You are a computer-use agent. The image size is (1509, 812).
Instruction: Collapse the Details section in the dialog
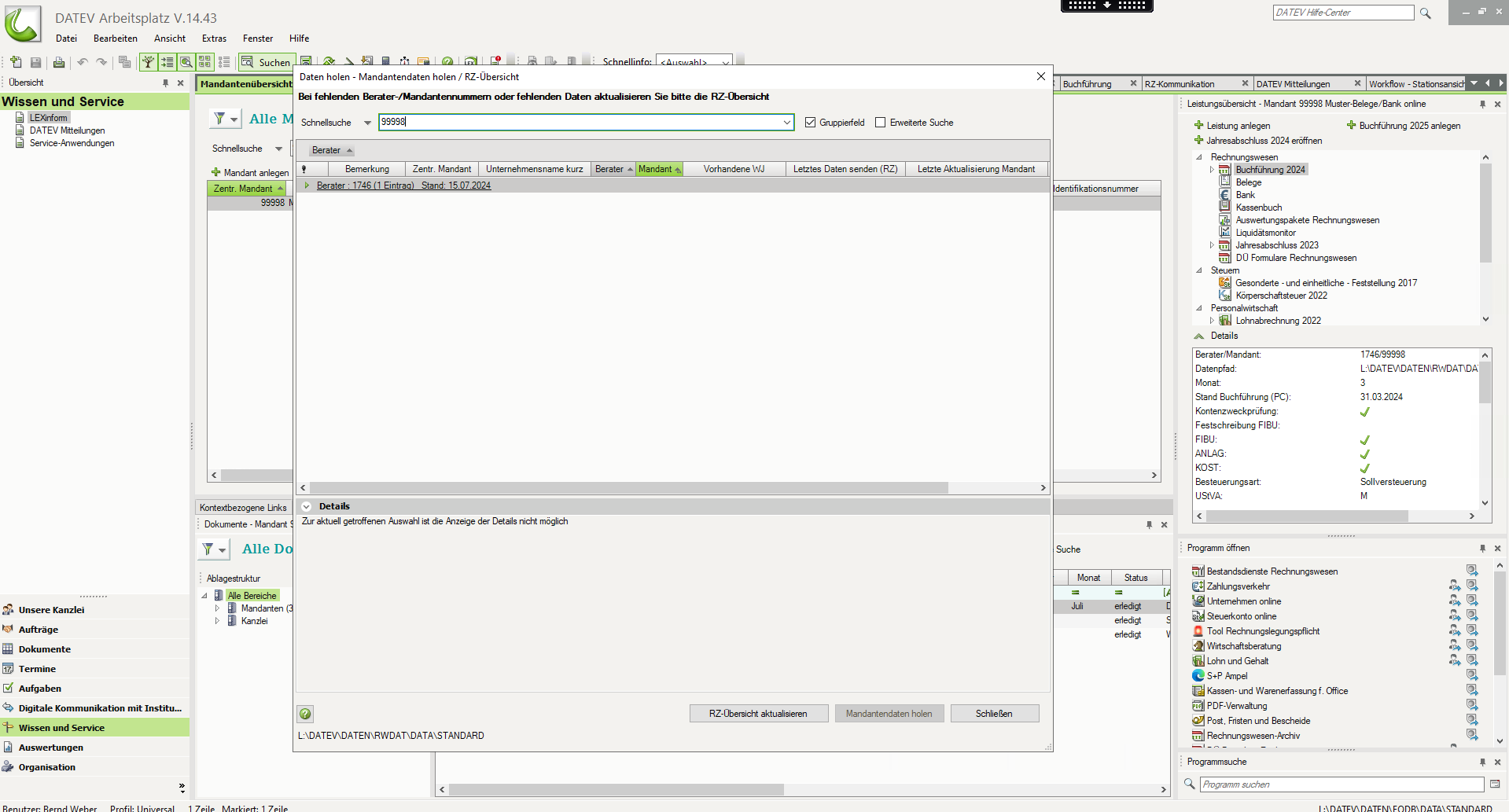(307, 506)
